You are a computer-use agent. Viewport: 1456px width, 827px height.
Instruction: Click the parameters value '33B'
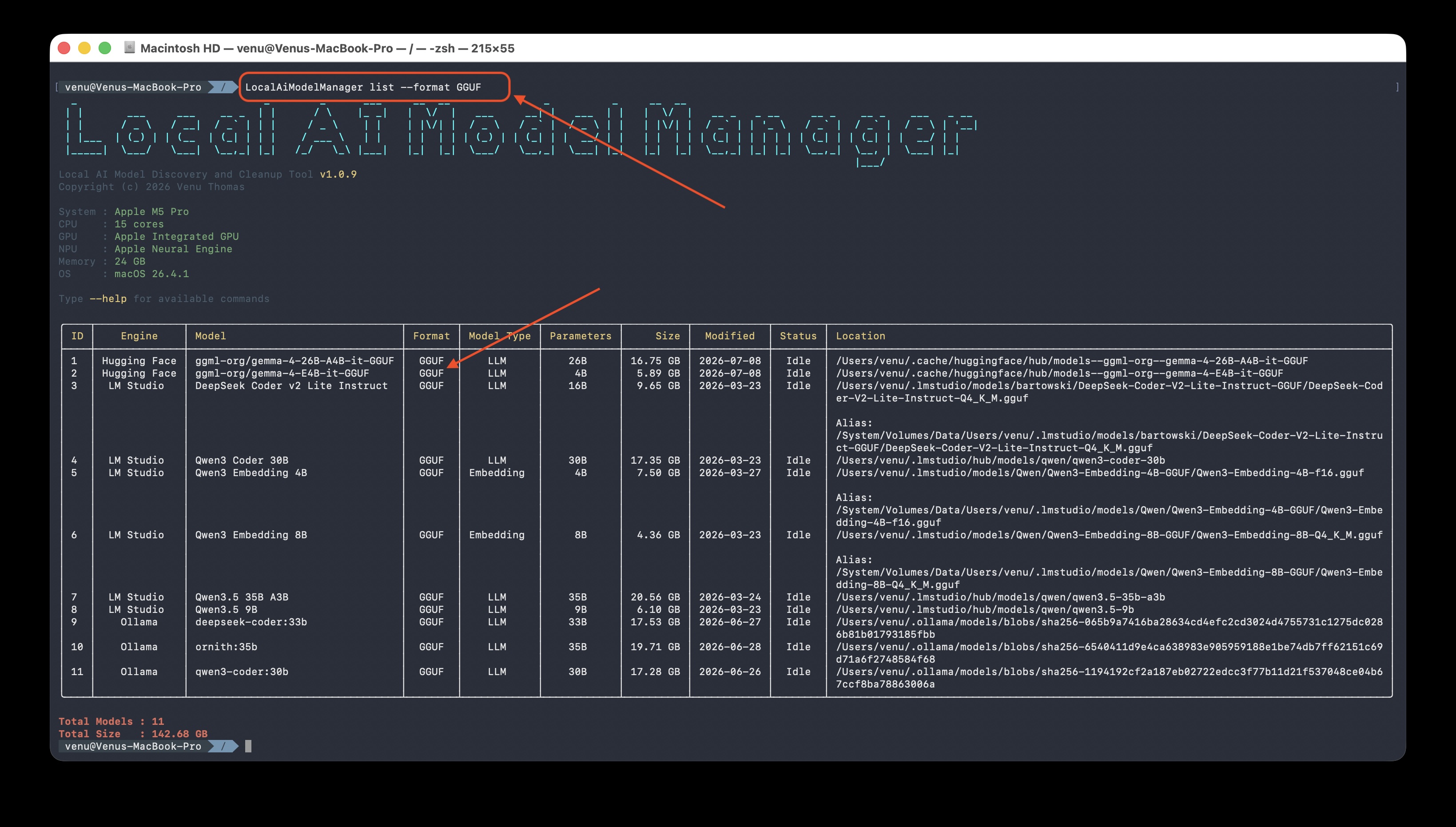click(x=577, y=622)
